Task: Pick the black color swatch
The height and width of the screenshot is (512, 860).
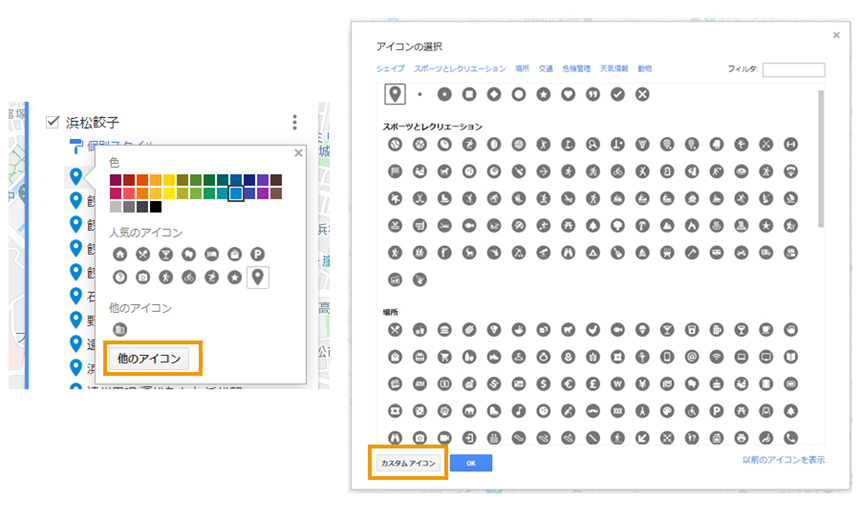Action: tap(156, 207)
